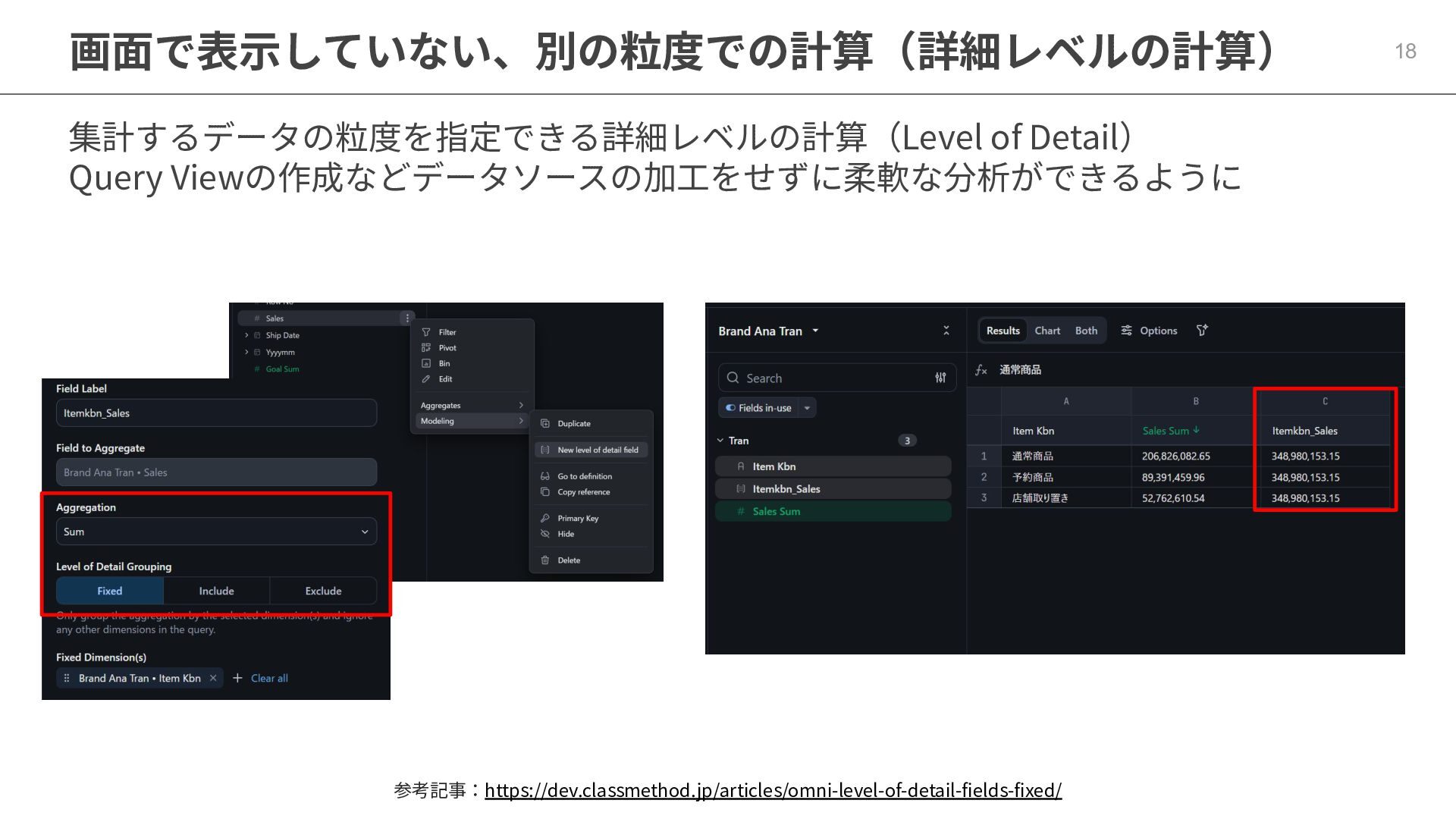Click the filter settings icon in Search box
1456x819 pixels.
940,378
